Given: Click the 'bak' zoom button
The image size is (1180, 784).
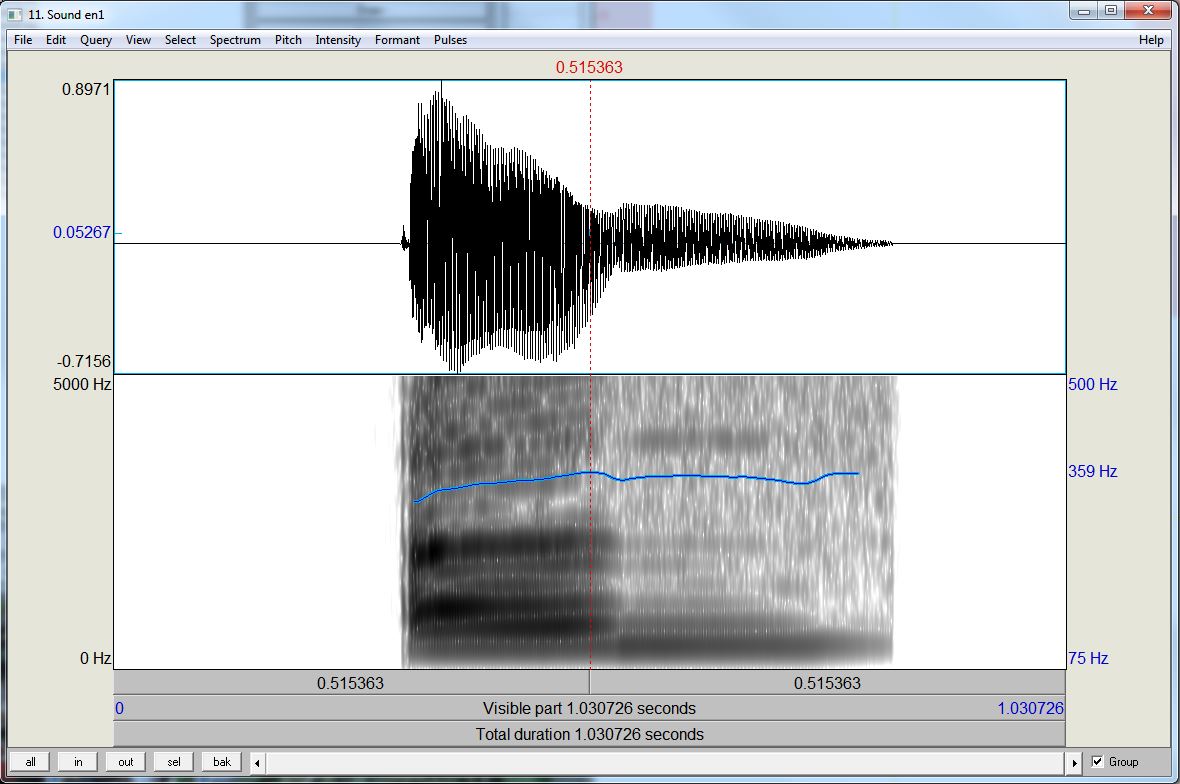Looking at the screenshot, I should coord(221,762).
